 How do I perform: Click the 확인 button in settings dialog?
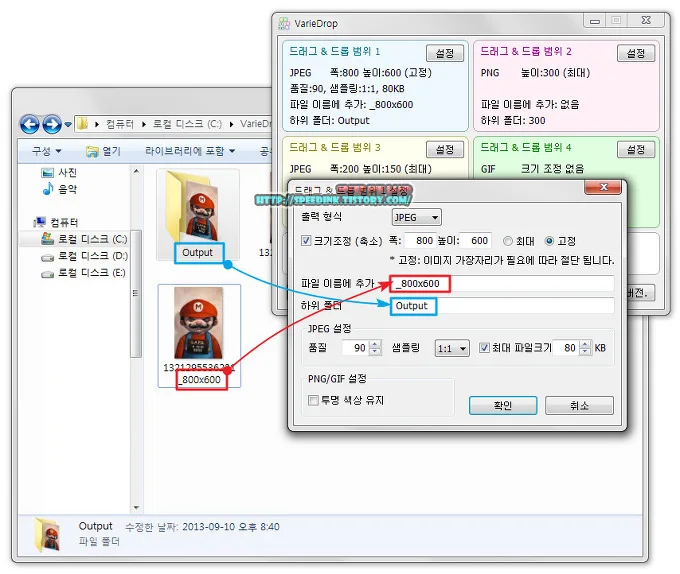tap(503, 405)
